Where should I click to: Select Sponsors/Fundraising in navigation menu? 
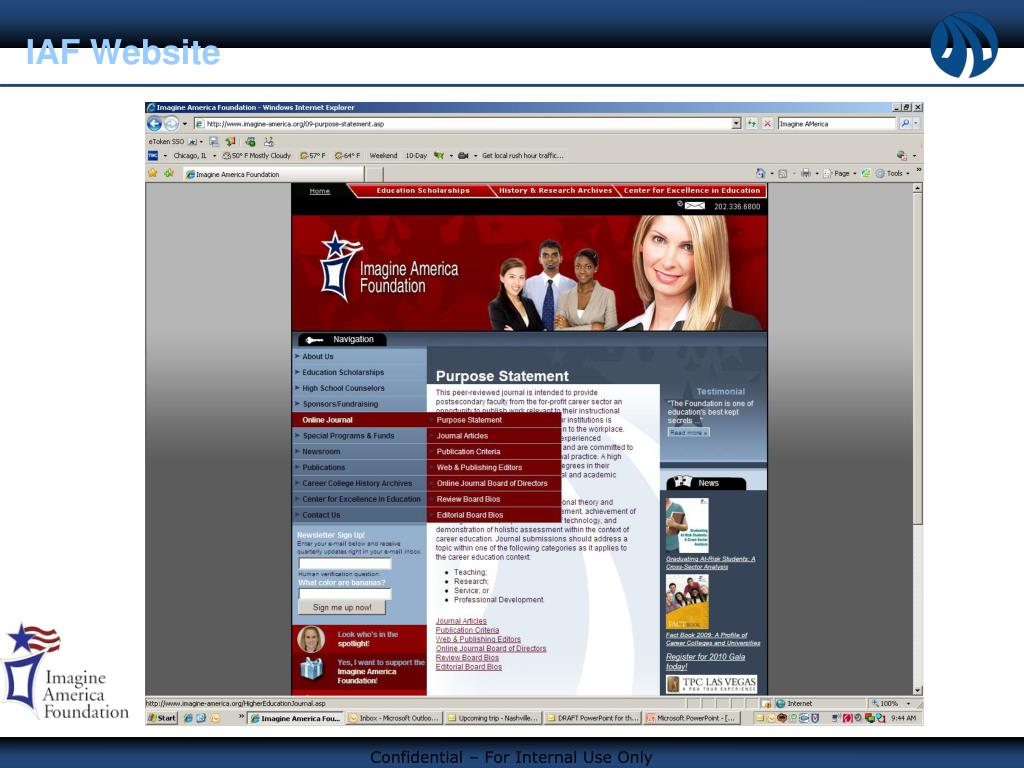click(359, 404)
